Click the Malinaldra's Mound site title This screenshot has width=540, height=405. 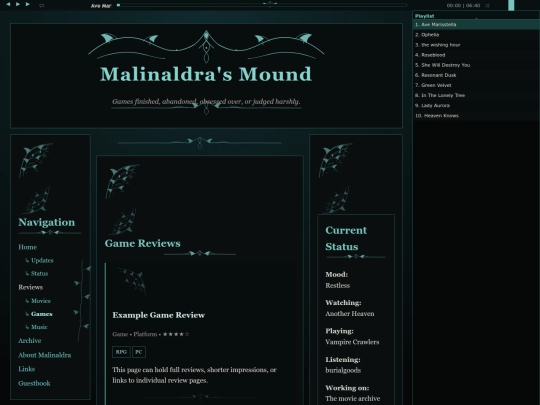pos(206,74)
